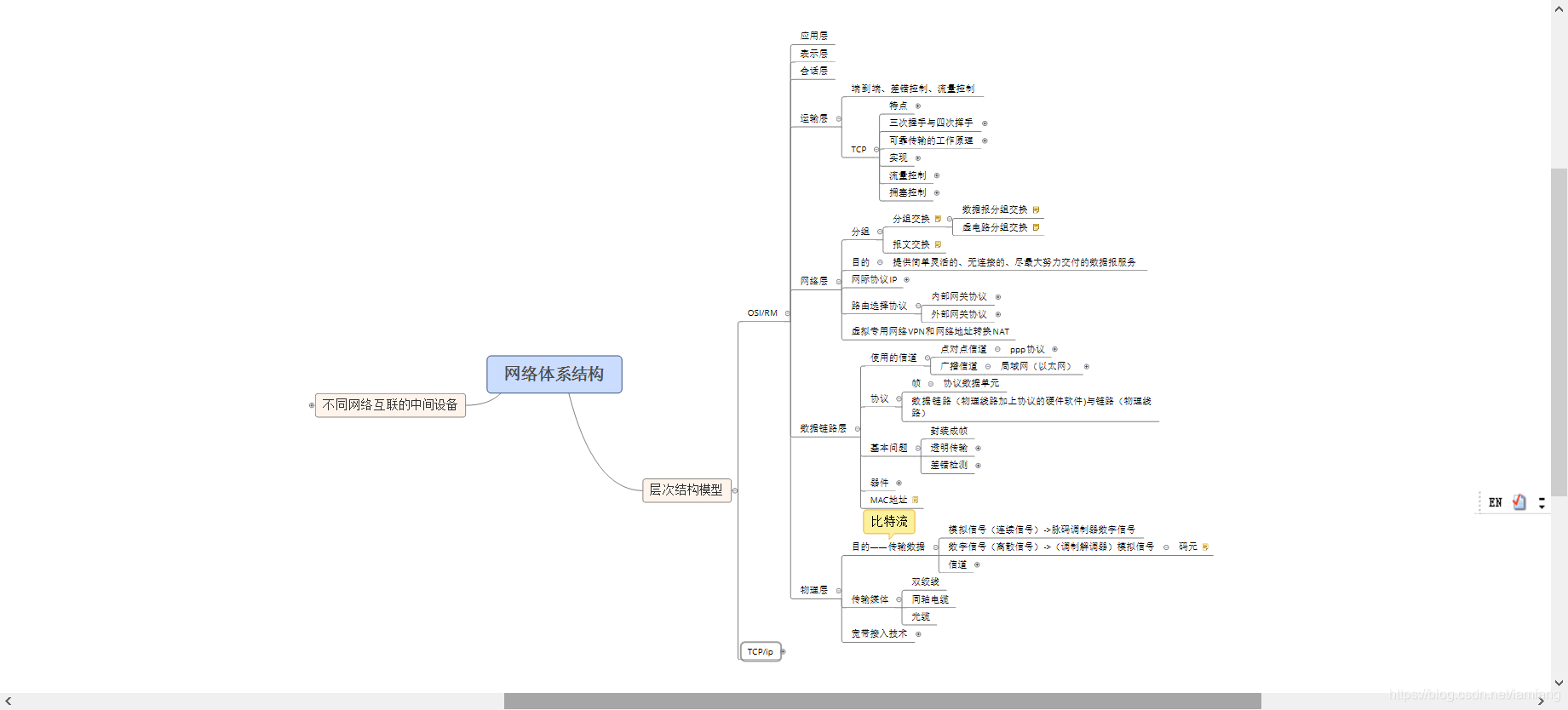Image resolution: width=1568 pixels, height=710 pixels.
Task: Click the IME handwriting pad icon
Action: point(1519,502)
